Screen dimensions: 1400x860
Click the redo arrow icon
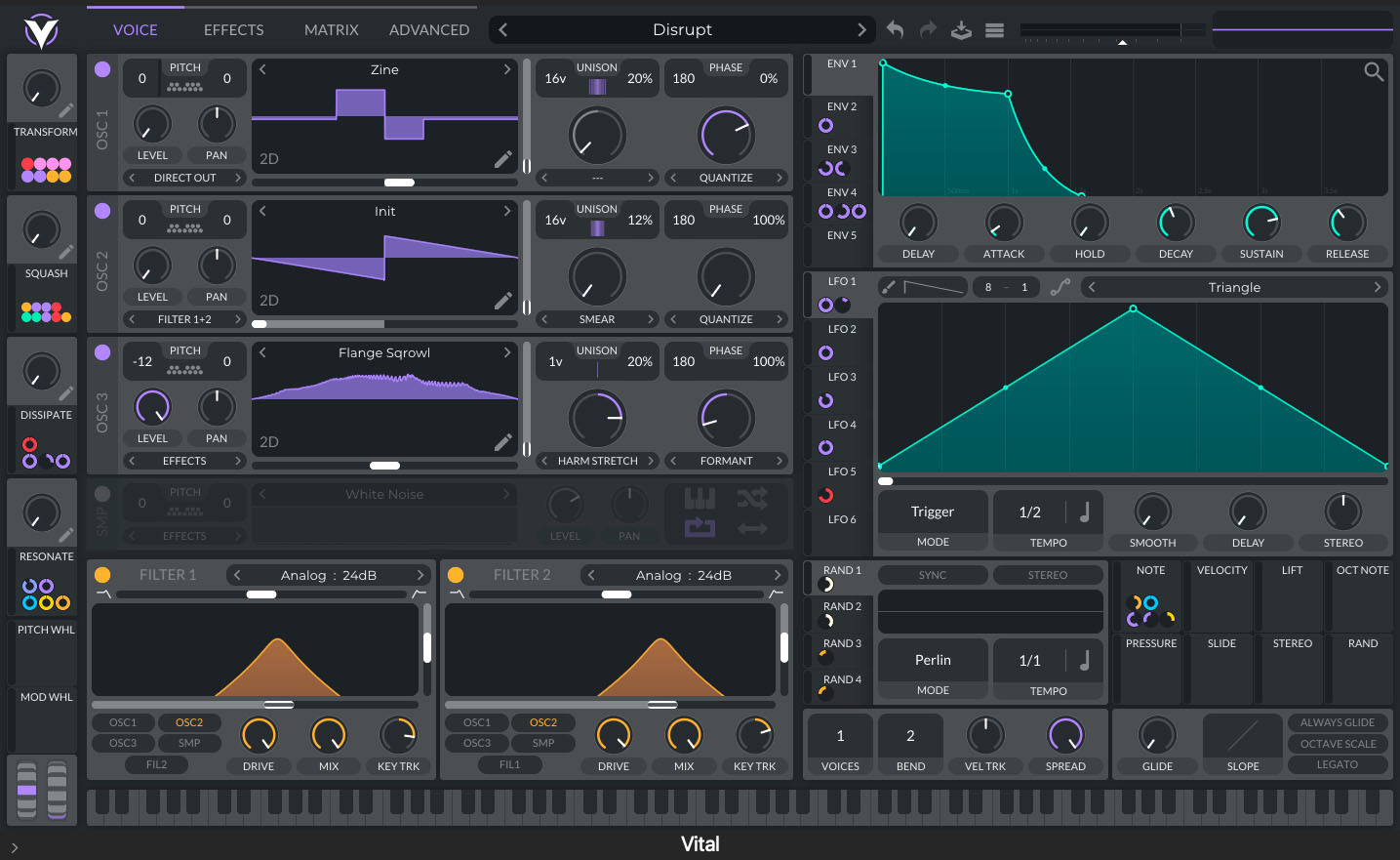(928, 29)
